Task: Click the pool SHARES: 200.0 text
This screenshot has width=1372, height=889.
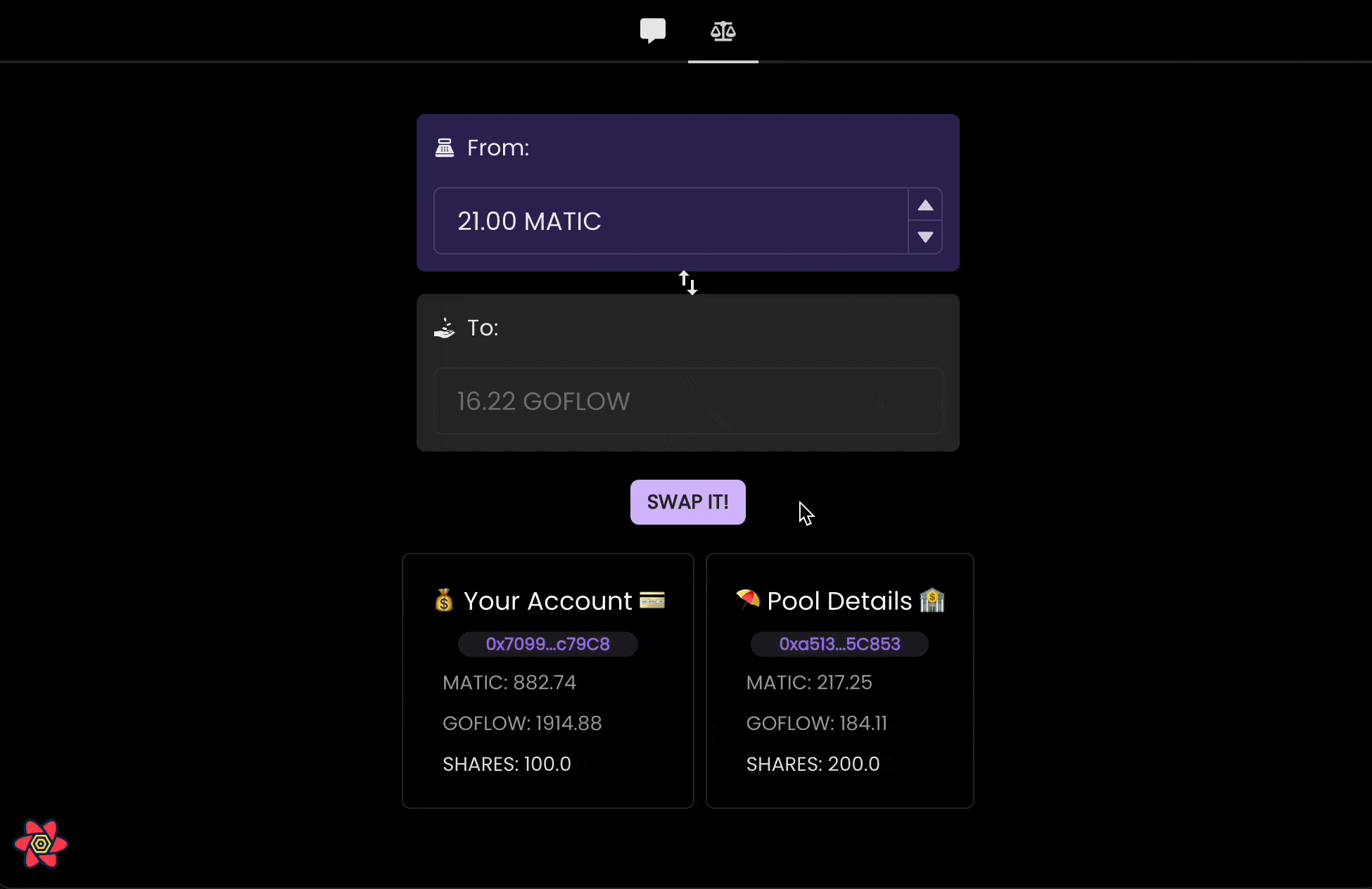Action: coord(813,764)
